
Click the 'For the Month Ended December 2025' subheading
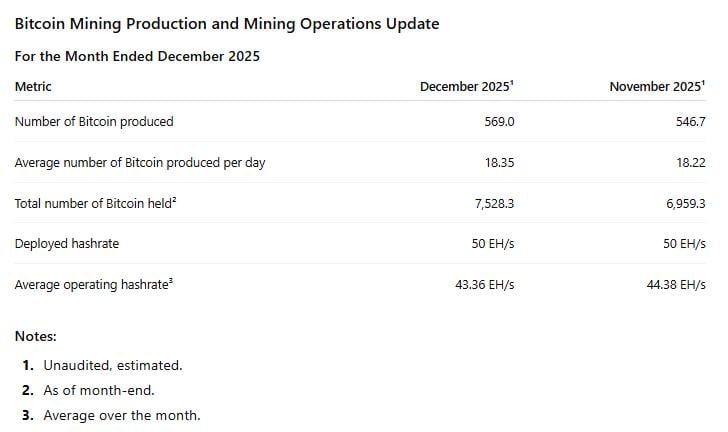tap(137, 56)
